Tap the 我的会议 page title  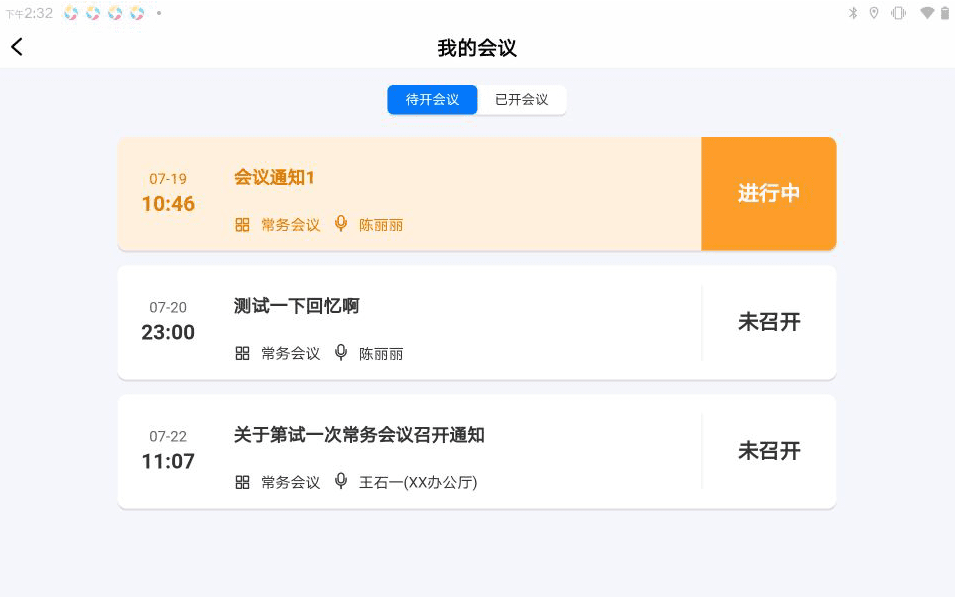tap(477, 48)
